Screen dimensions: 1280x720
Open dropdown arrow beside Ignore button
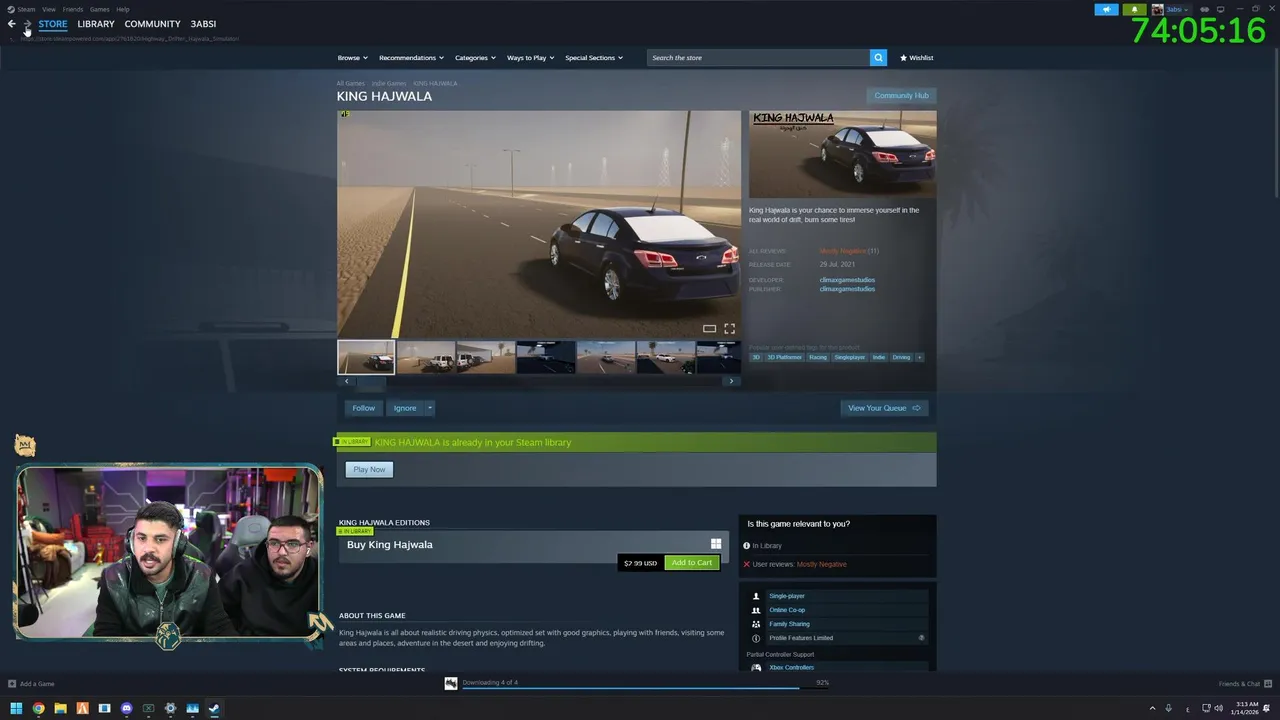tap(430, 408)
